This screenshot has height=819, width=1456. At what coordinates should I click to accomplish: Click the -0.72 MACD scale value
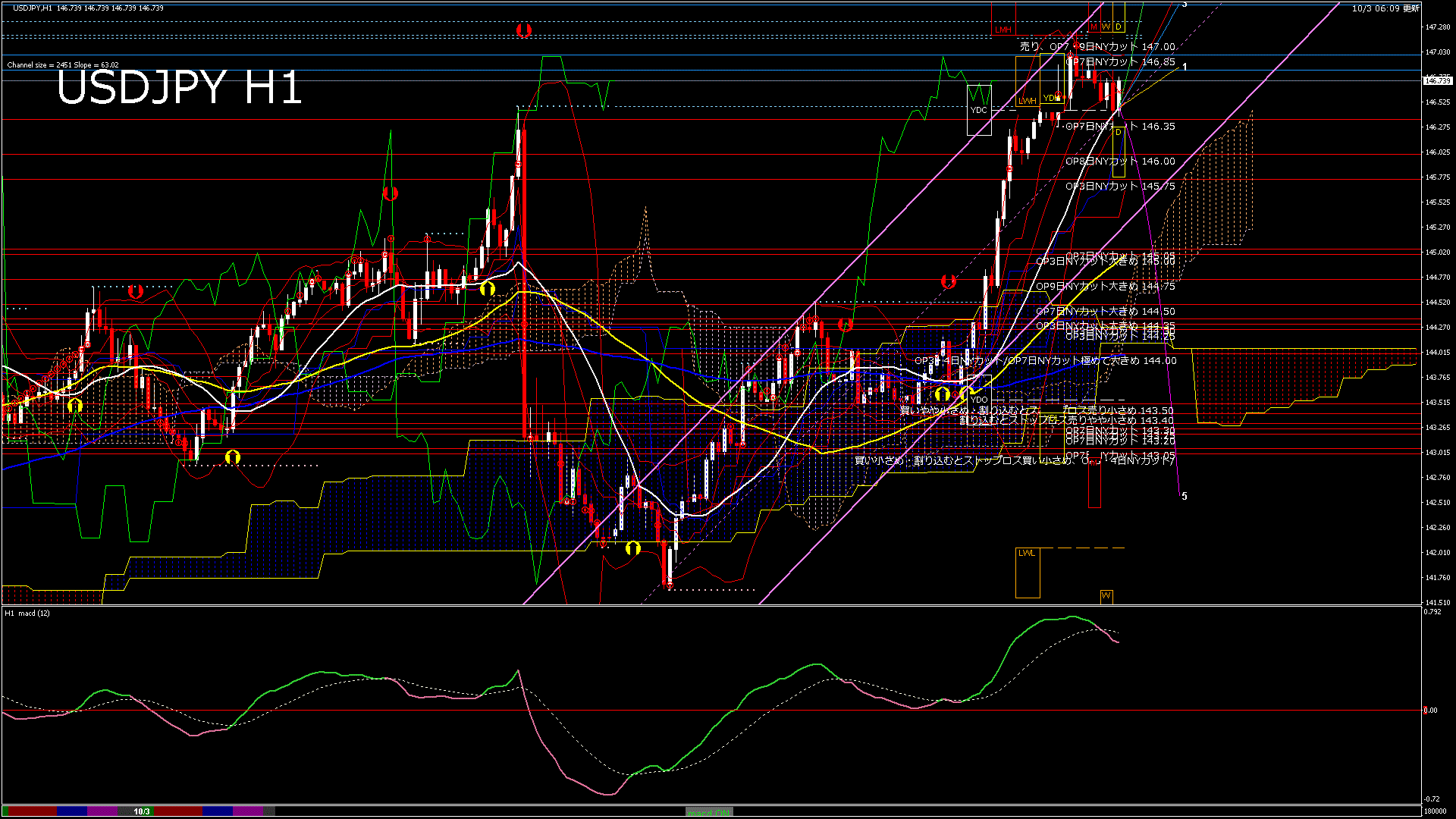point(1432,799)
